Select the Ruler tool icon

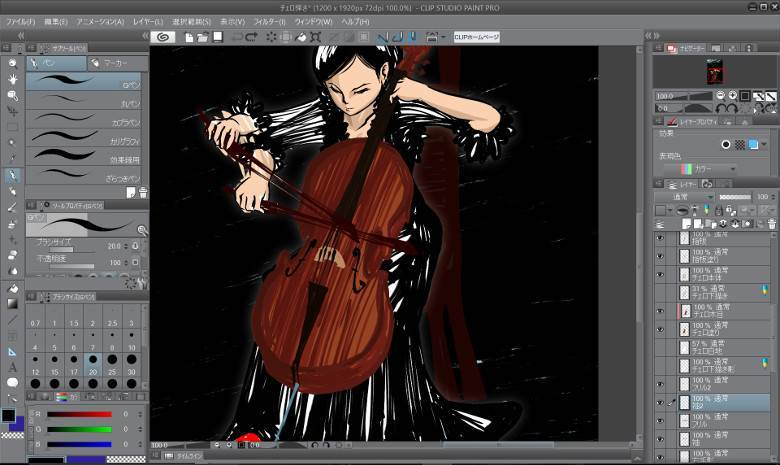(x=12, y=351)
